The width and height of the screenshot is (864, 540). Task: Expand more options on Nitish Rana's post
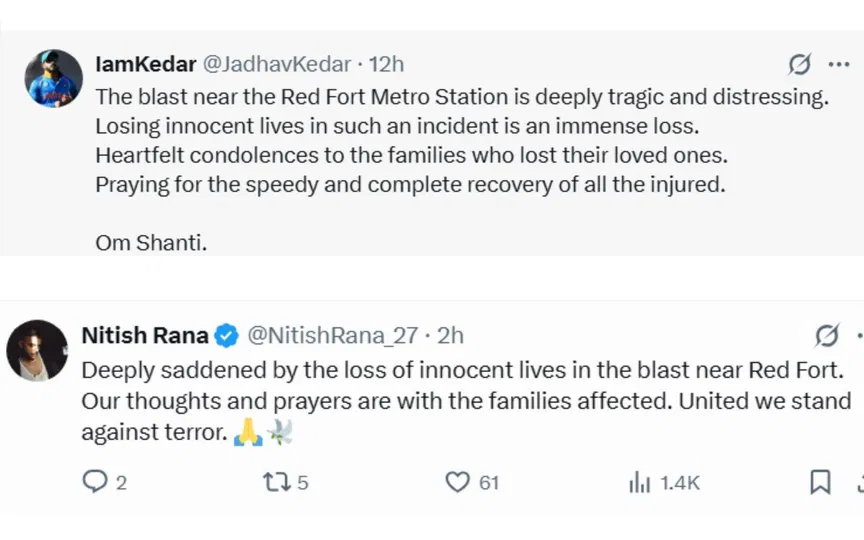(x=859, y=335)
